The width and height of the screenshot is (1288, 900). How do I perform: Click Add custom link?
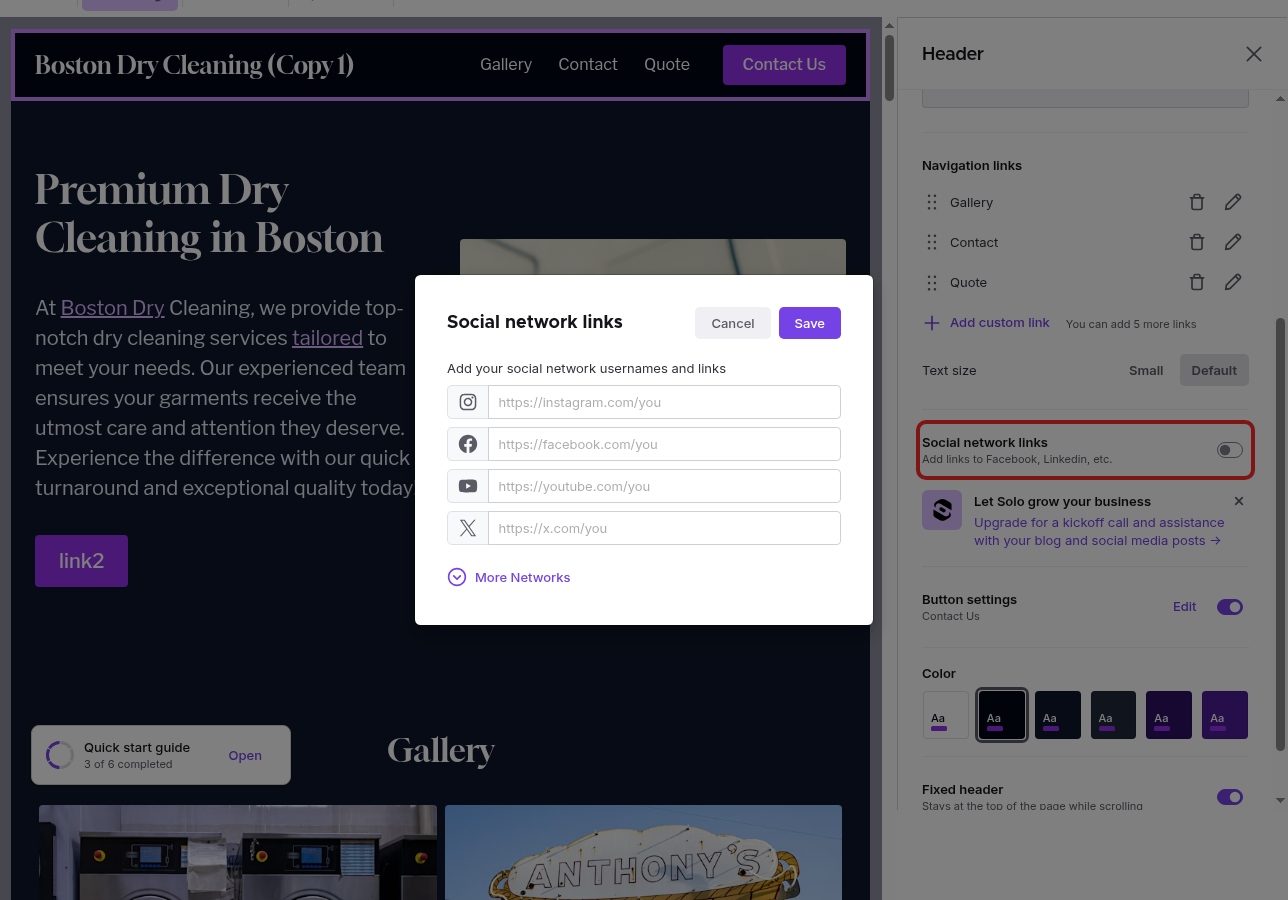(x=1000, y=323)
